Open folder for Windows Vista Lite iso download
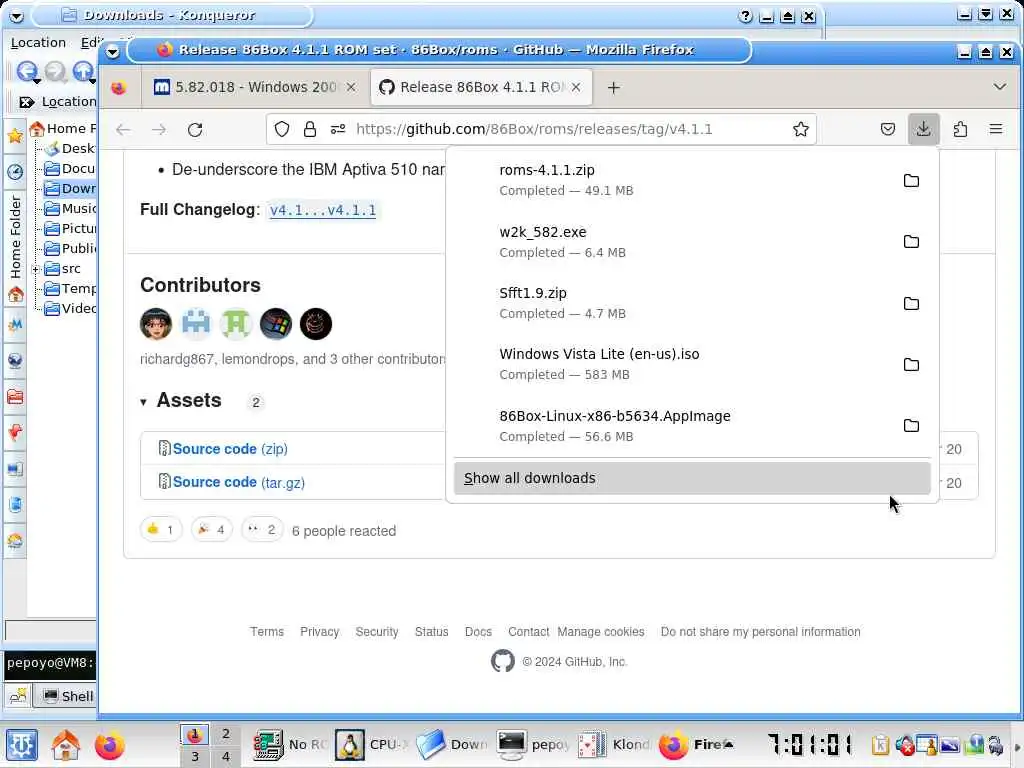The image size is (1024, 768). click(x=911, y=364)
